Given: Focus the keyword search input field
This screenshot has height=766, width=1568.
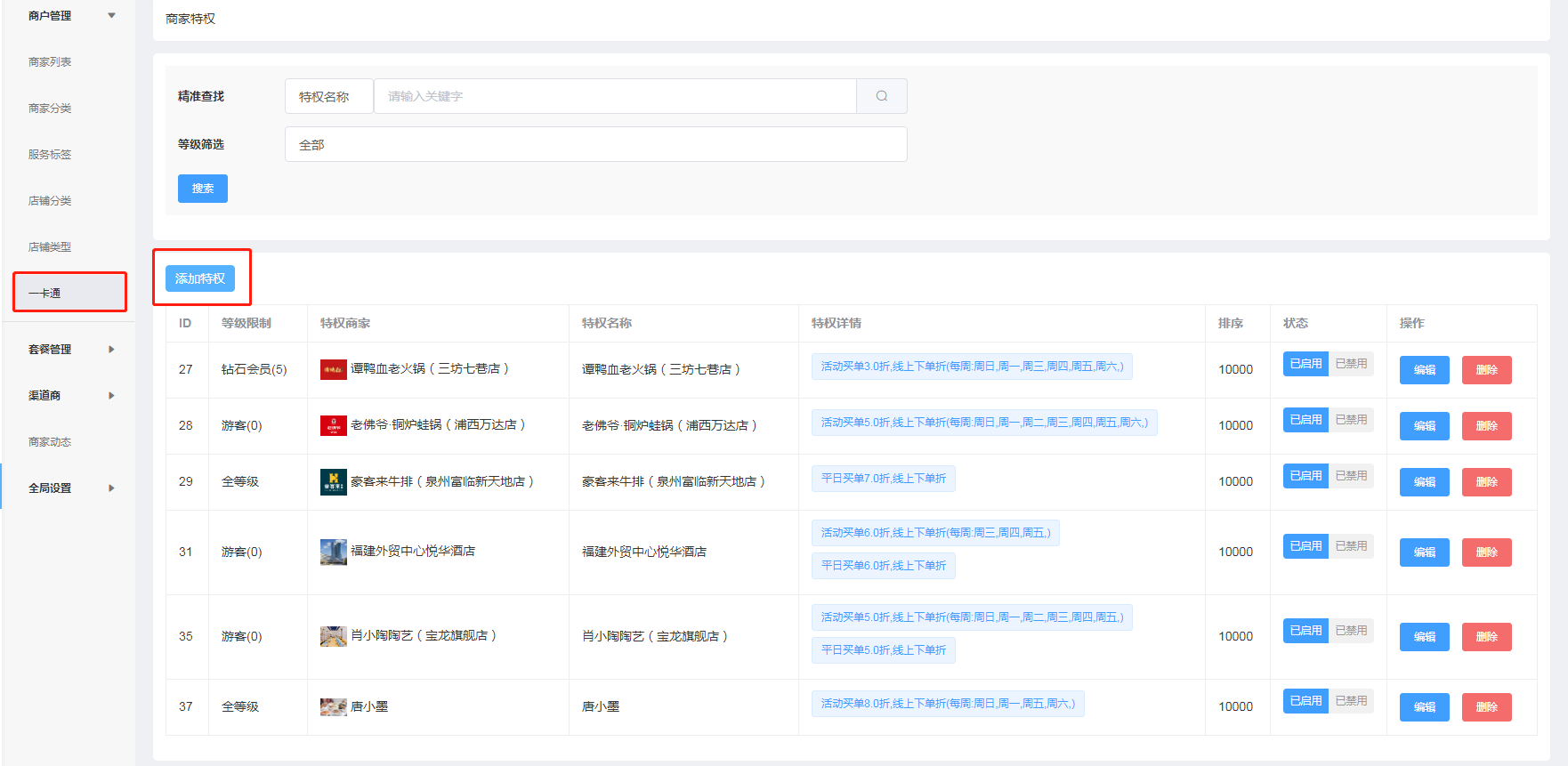Looking at the screenshot, I should pyautogui.click(x=615, y=96).
